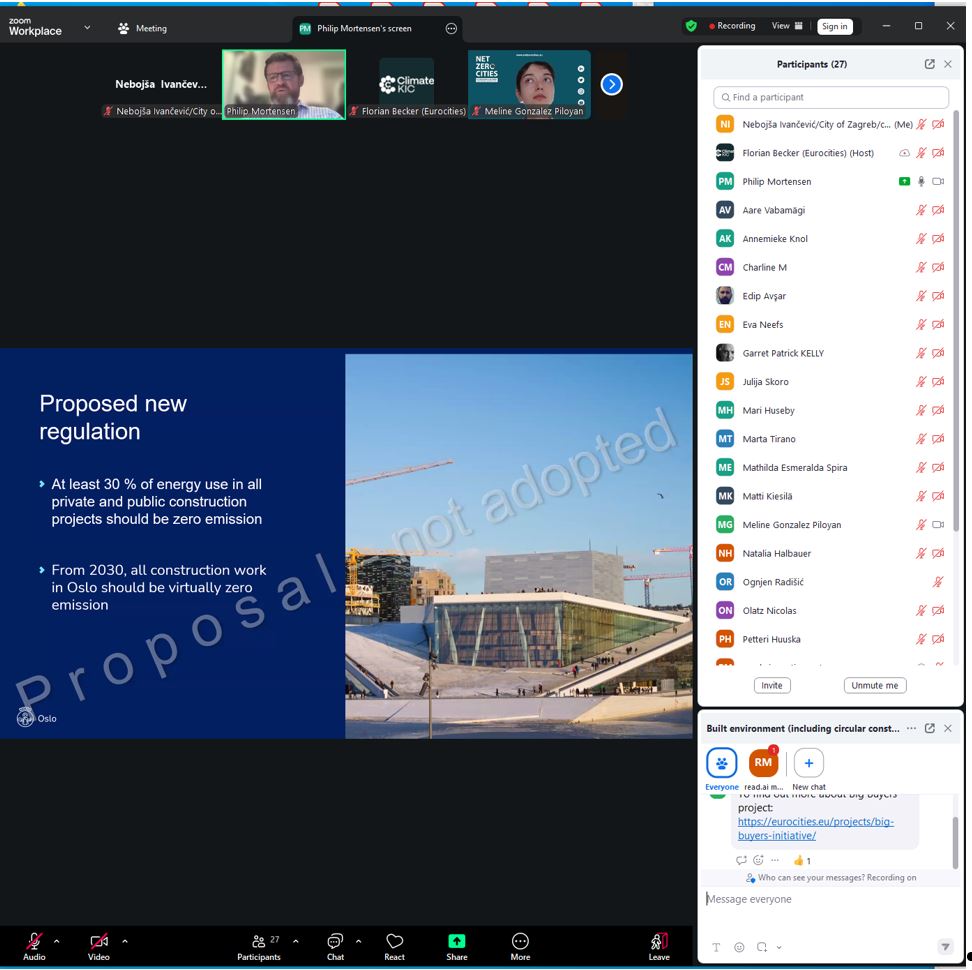Open the eurocities big-buyers-initiative link
Image resolution: width=972 pixels, height=970 pixels.
[x=815, y=828]
